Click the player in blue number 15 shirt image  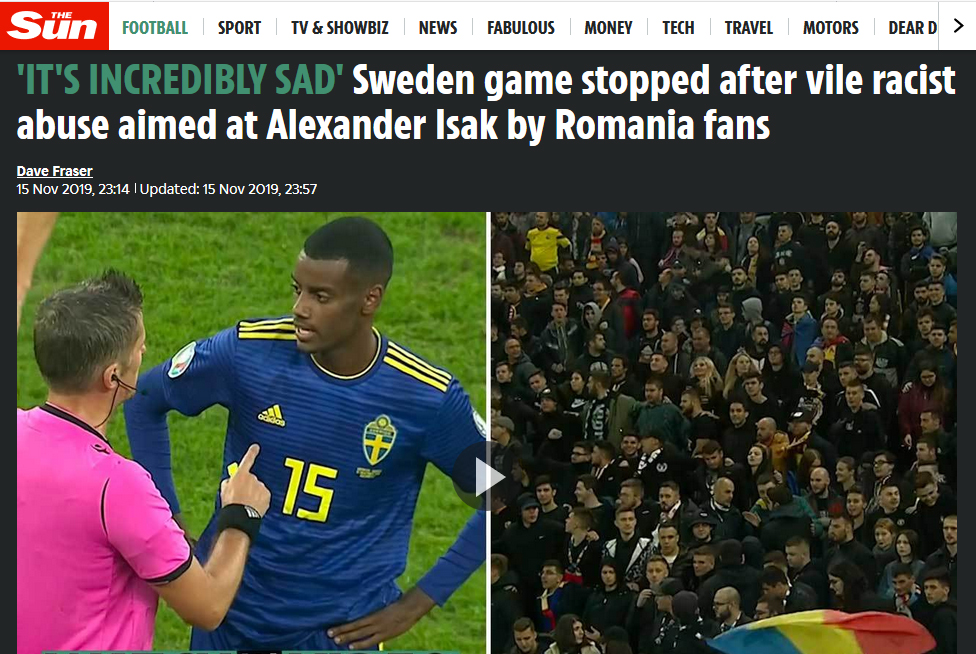(251, 432)
